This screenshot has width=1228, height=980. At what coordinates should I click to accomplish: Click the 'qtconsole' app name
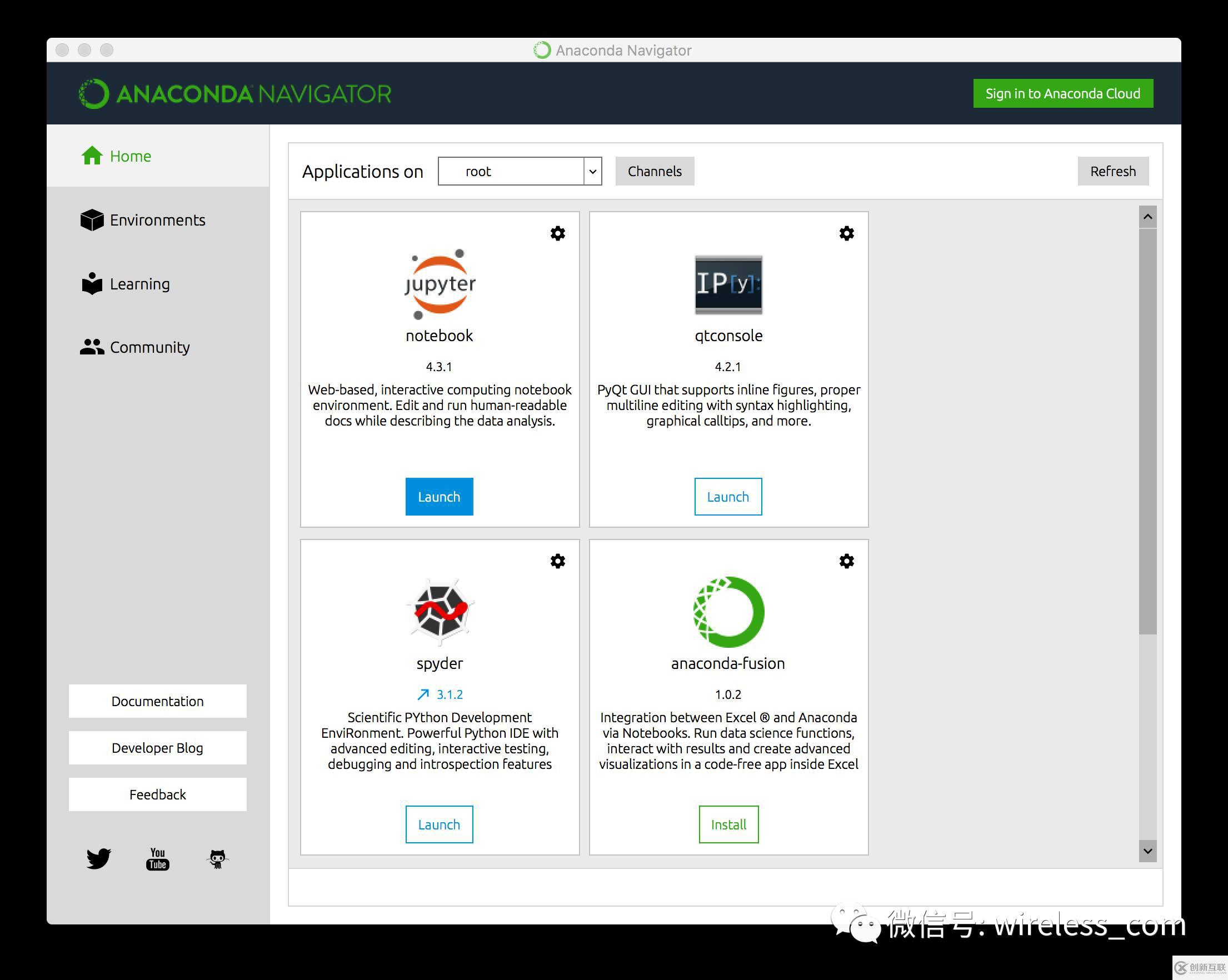(x=728, y=336)
